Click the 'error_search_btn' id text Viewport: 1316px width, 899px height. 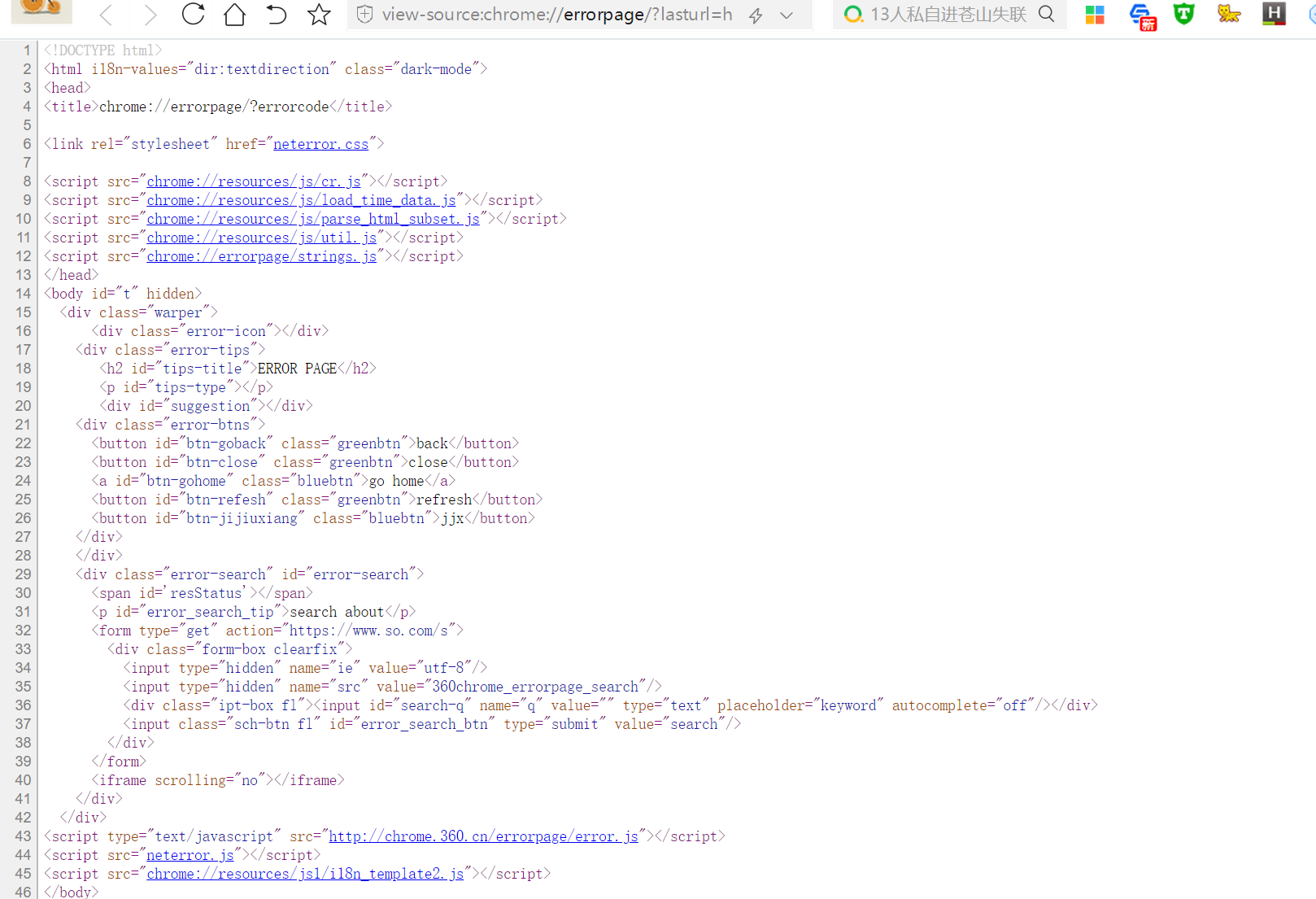pyautogui.click(x=425, y=724)
